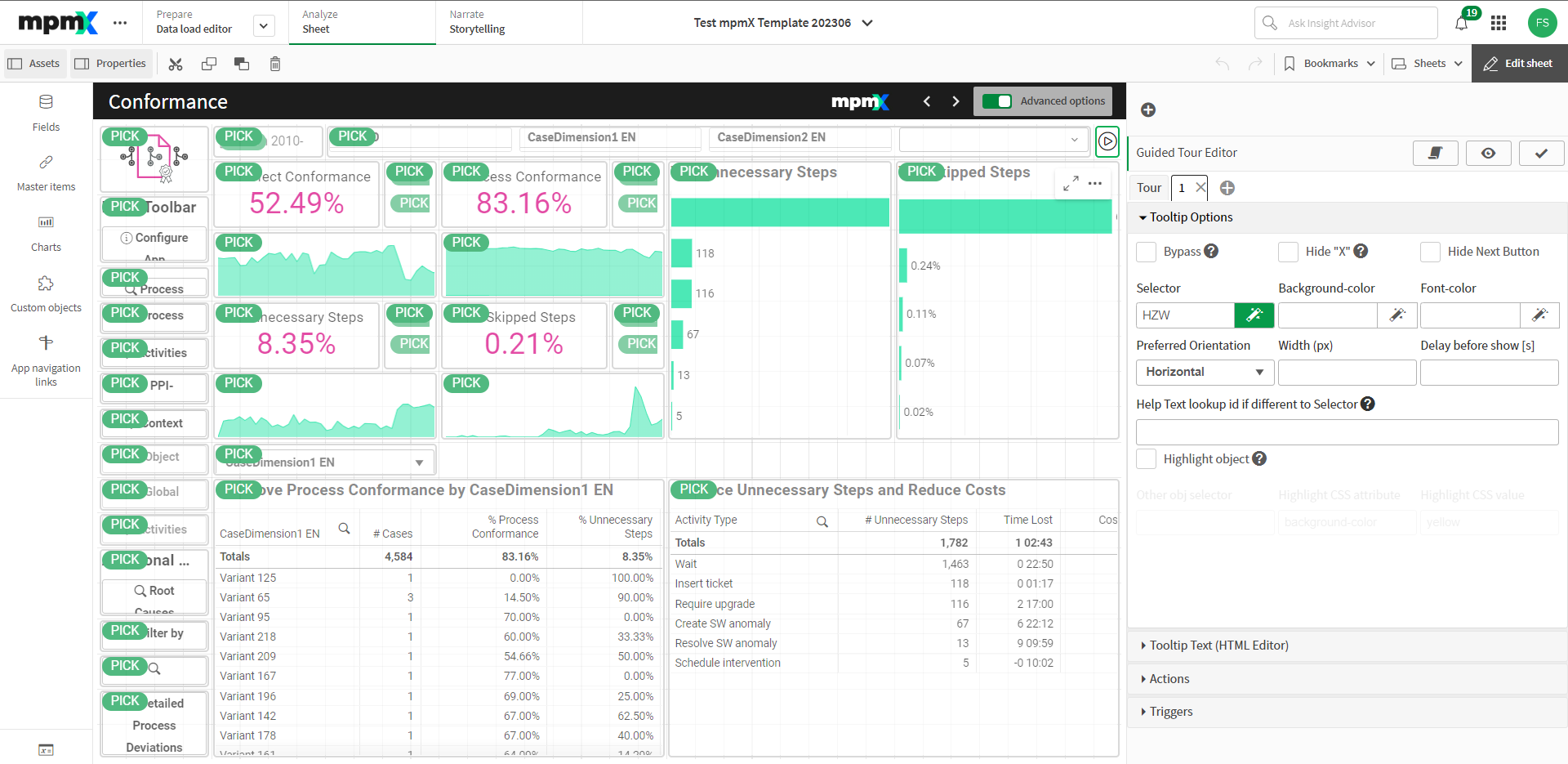Select tour step tab 1
This screenshot has width=1568, height=764.
tap(1182, 188)
